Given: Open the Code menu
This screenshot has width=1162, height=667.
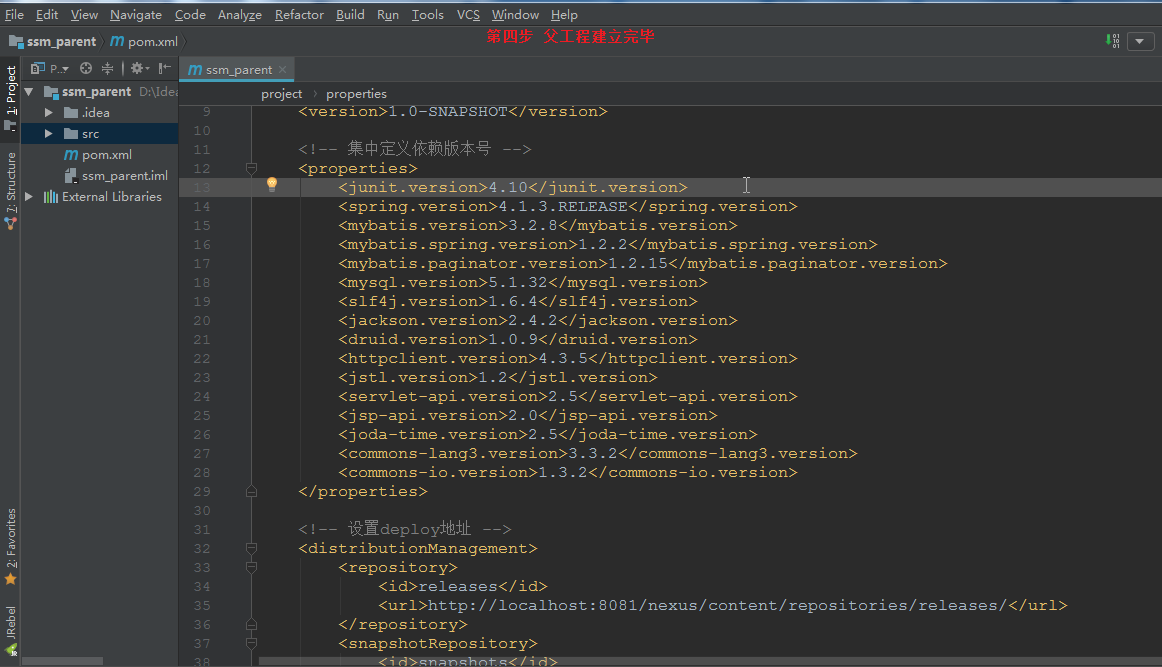Looking at the screenshot, I should pyautogui.click(x=190, y=15).
